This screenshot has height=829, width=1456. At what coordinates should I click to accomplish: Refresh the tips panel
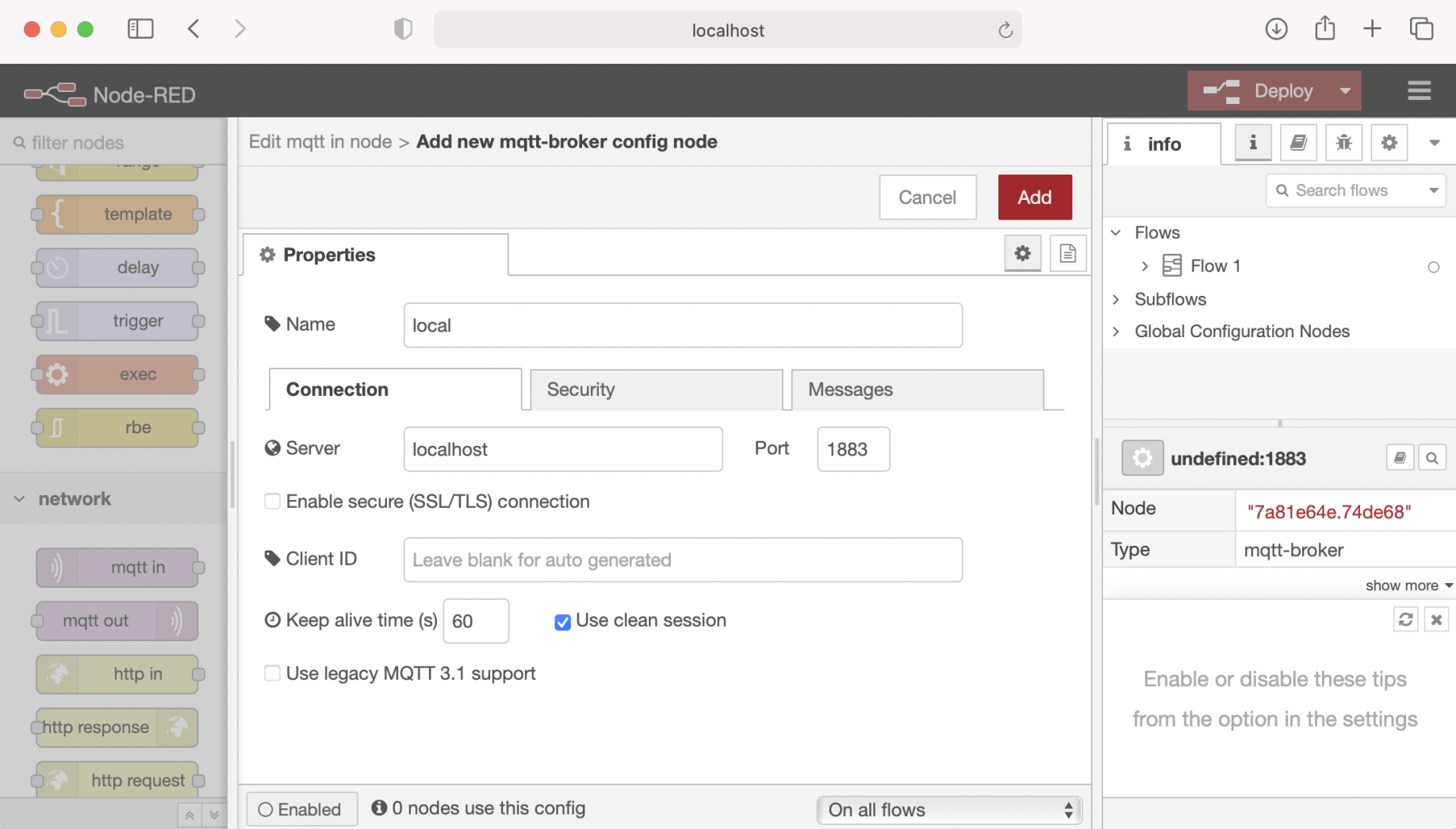pyautogui.click(x=1405, y=620)
